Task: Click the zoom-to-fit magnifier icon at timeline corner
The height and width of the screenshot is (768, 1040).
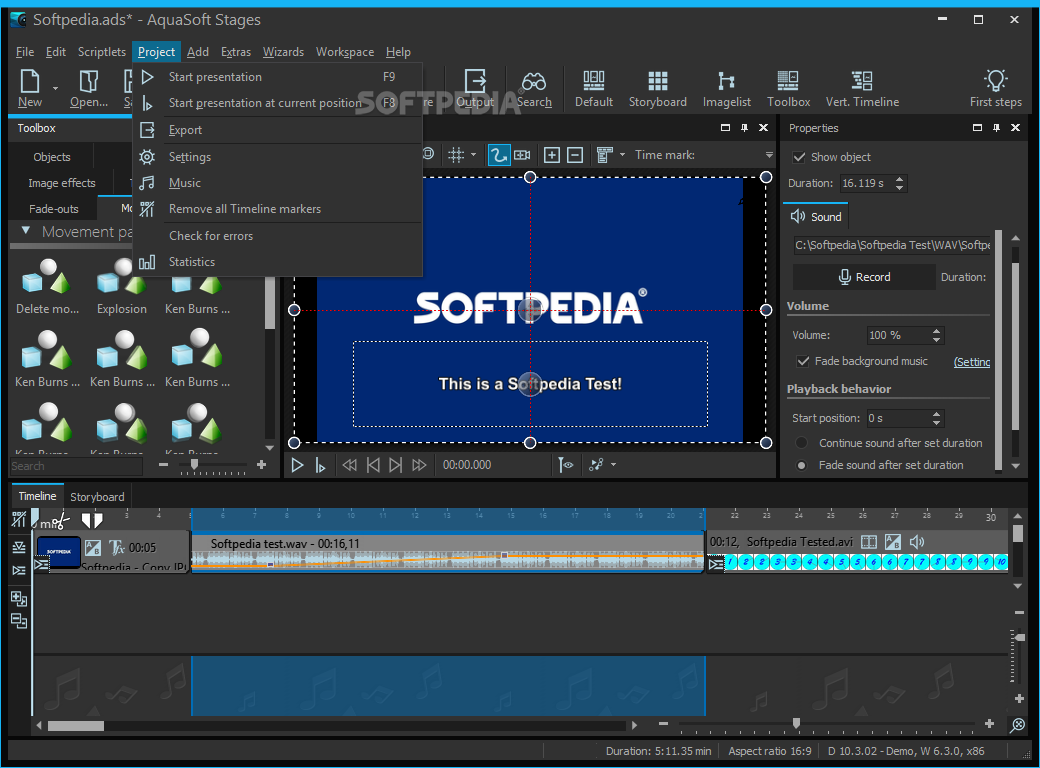Action: pos(1017,725)
